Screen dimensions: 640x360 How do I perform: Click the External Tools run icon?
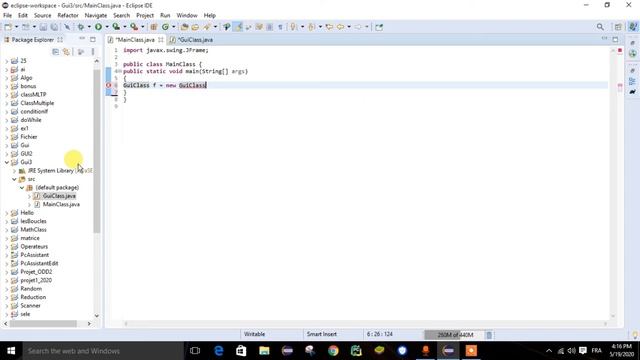tap(134, 27)
